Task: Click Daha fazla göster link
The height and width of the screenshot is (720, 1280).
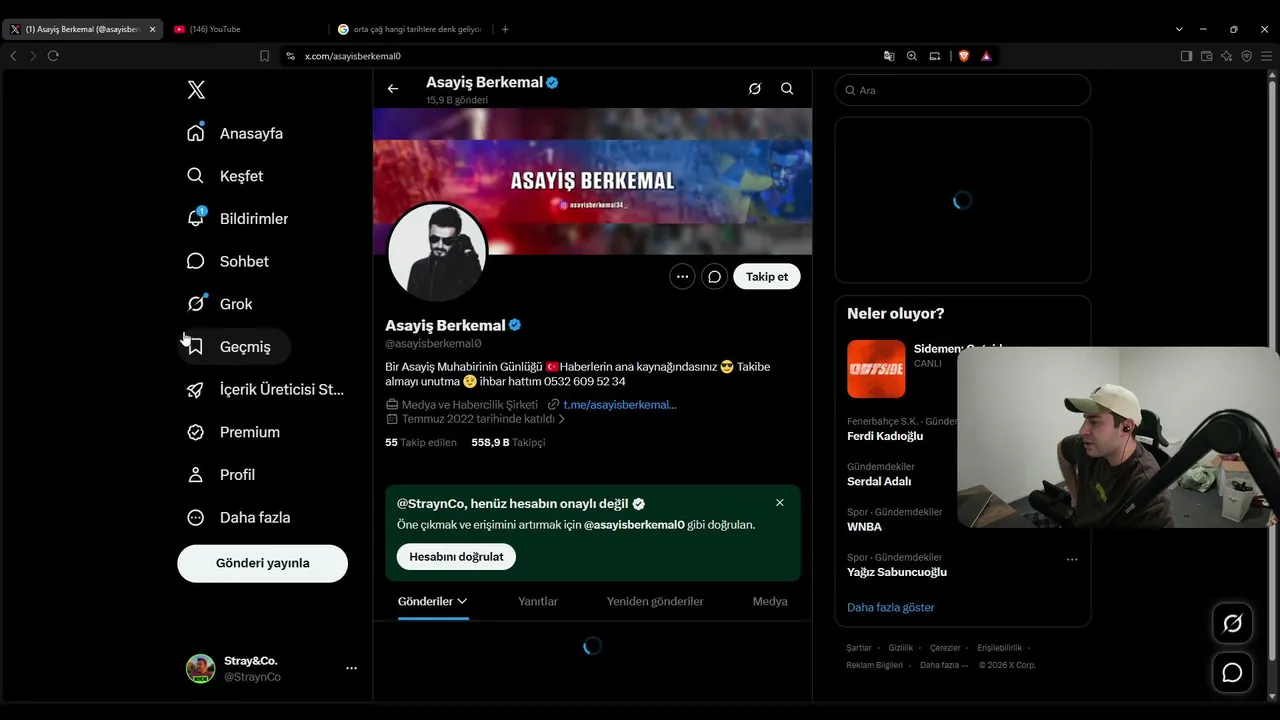Action: coord(891,607)
